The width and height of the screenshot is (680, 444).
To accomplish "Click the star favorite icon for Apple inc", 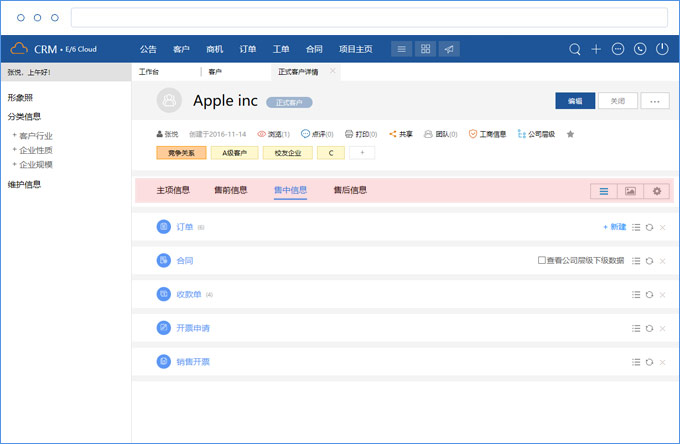I will click(x=570, y=134).
